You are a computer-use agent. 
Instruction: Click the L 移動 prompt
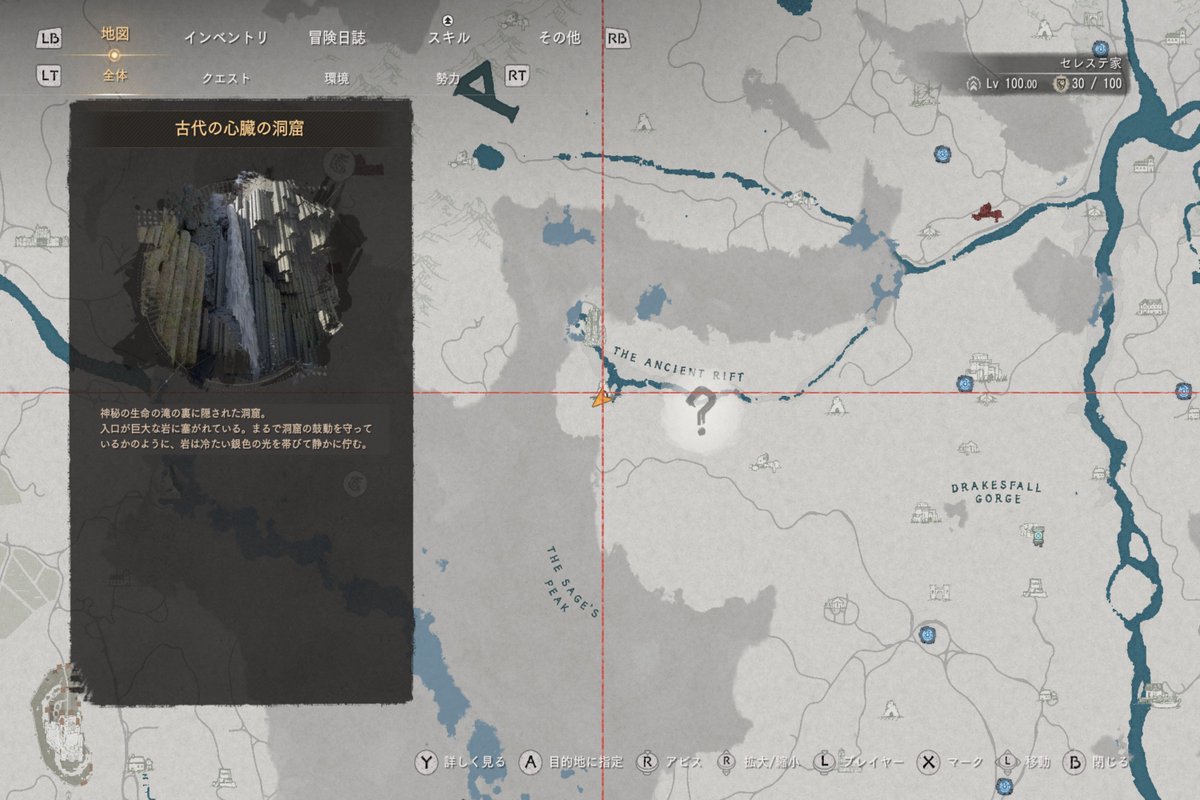[1023, 762]
